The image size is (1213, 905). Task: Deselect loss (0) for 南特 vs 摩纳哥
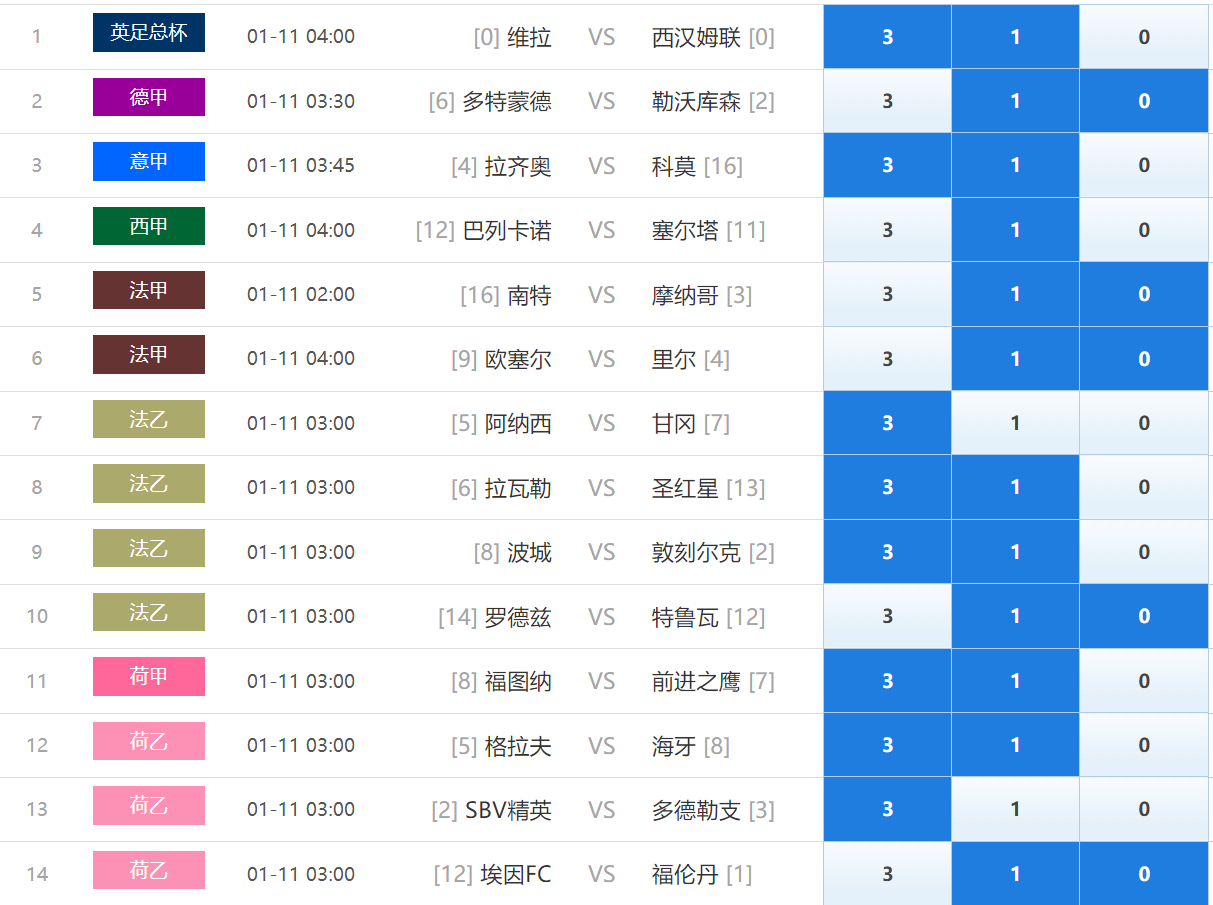pos(1144,294)
